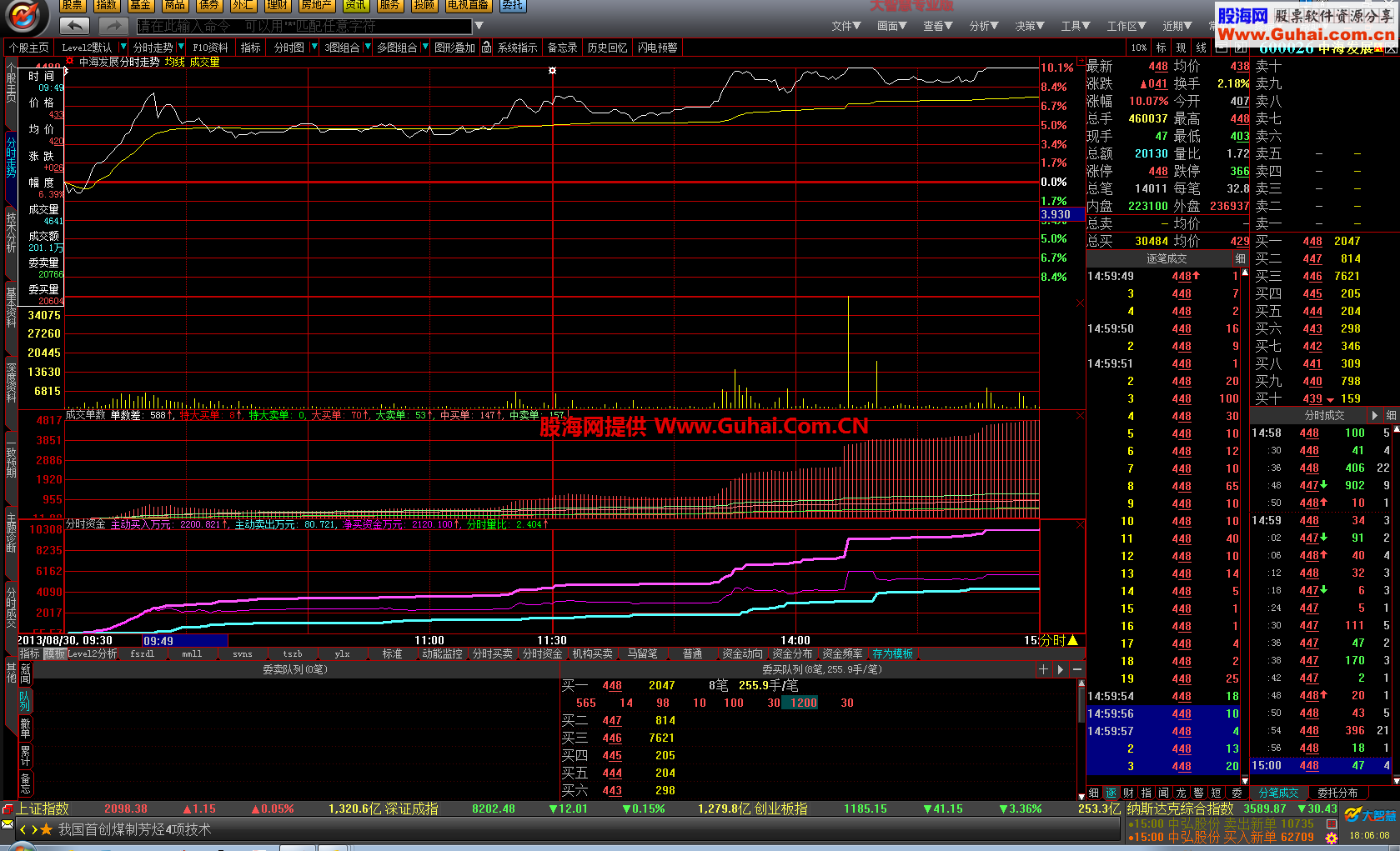Open the 分时走势 dropdown arrow

[181, 48]
